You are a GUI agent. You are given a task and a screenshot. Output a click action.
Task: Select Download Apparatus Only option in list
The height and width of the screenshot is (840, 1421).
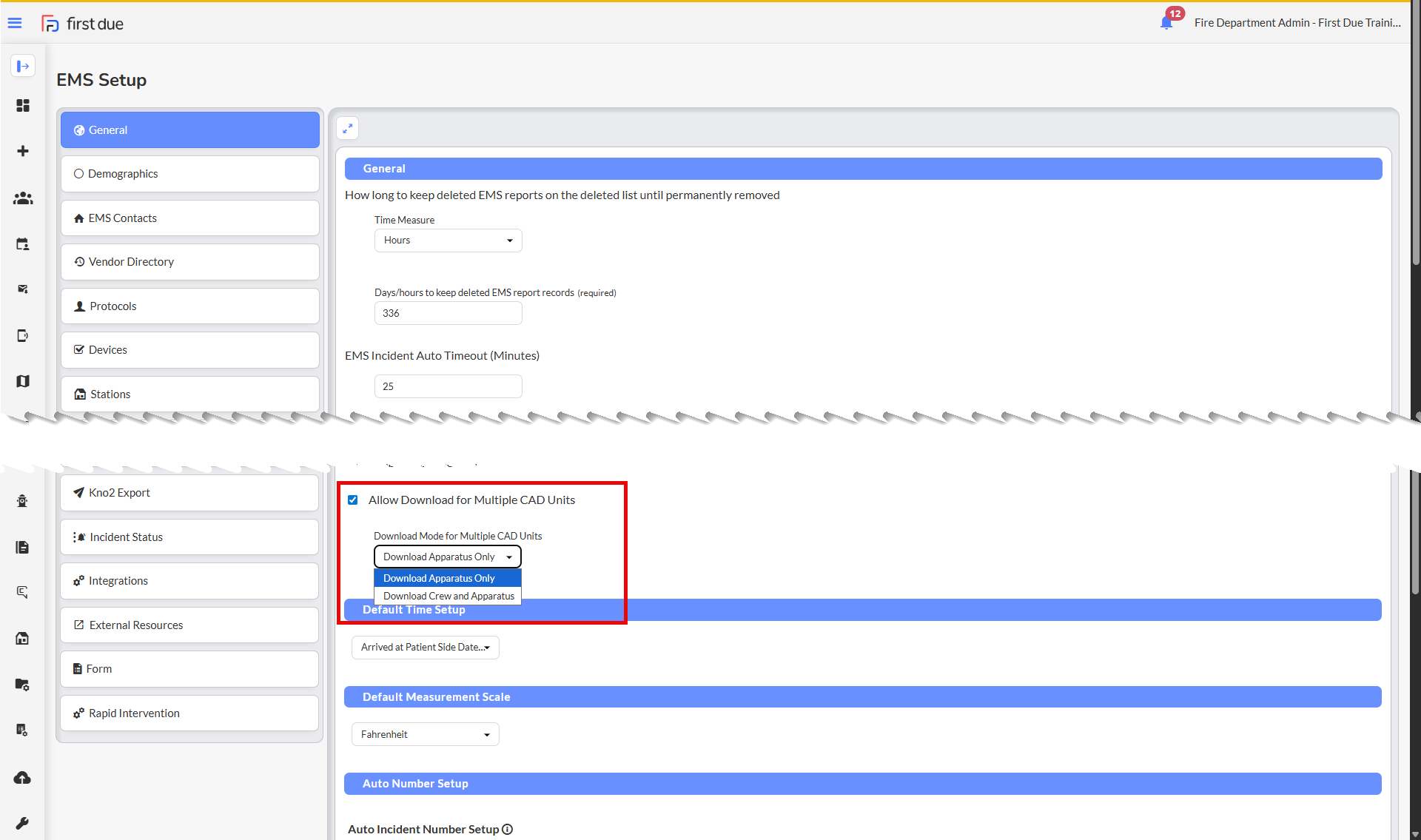[447, 578]
